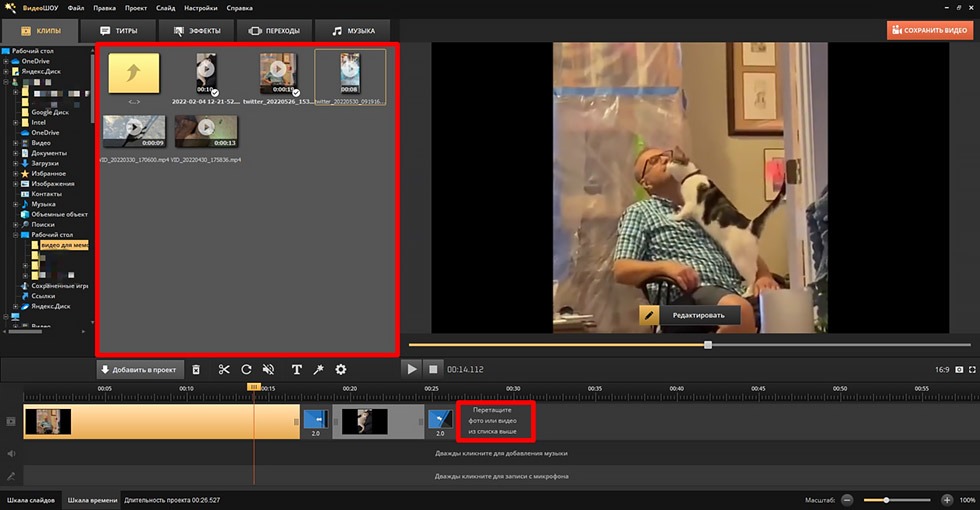Viewport: 980px width, 510px height.
Task: Switch to the Эффекты tab
Action: [196, 31]
